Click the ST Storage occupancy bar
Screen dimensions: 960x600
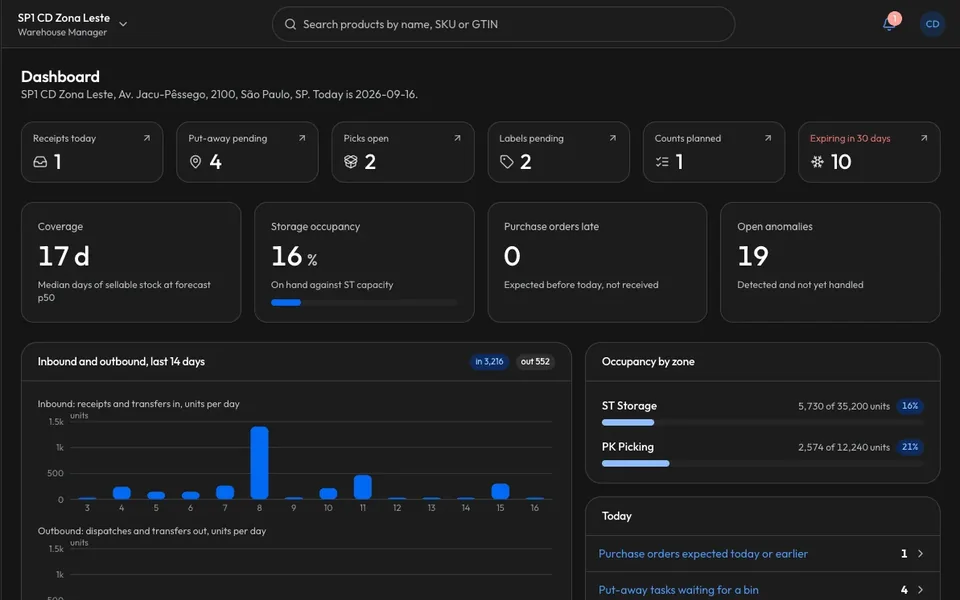coord(762,422)
